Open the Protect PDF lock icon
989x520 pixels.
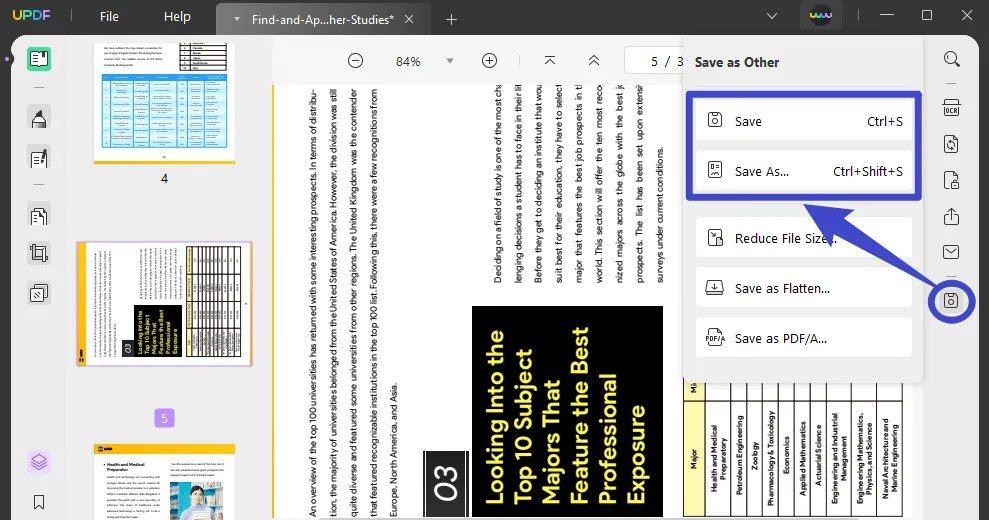click(x=951, y=180)
